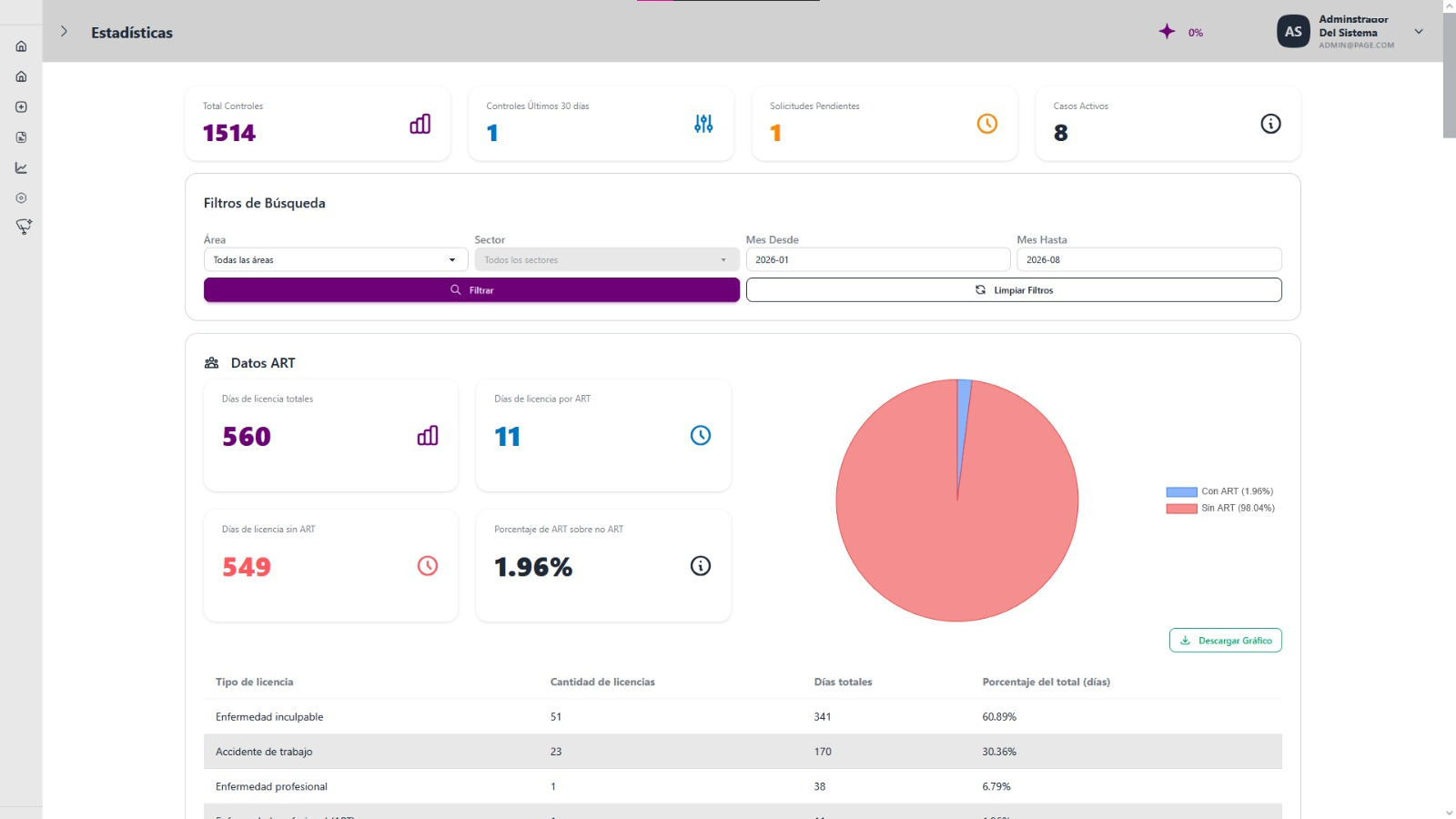Click info icon in Porcentaje de ART card
Image resolution: width=1456 pixels, height=819 pixels.
point(701,566)
